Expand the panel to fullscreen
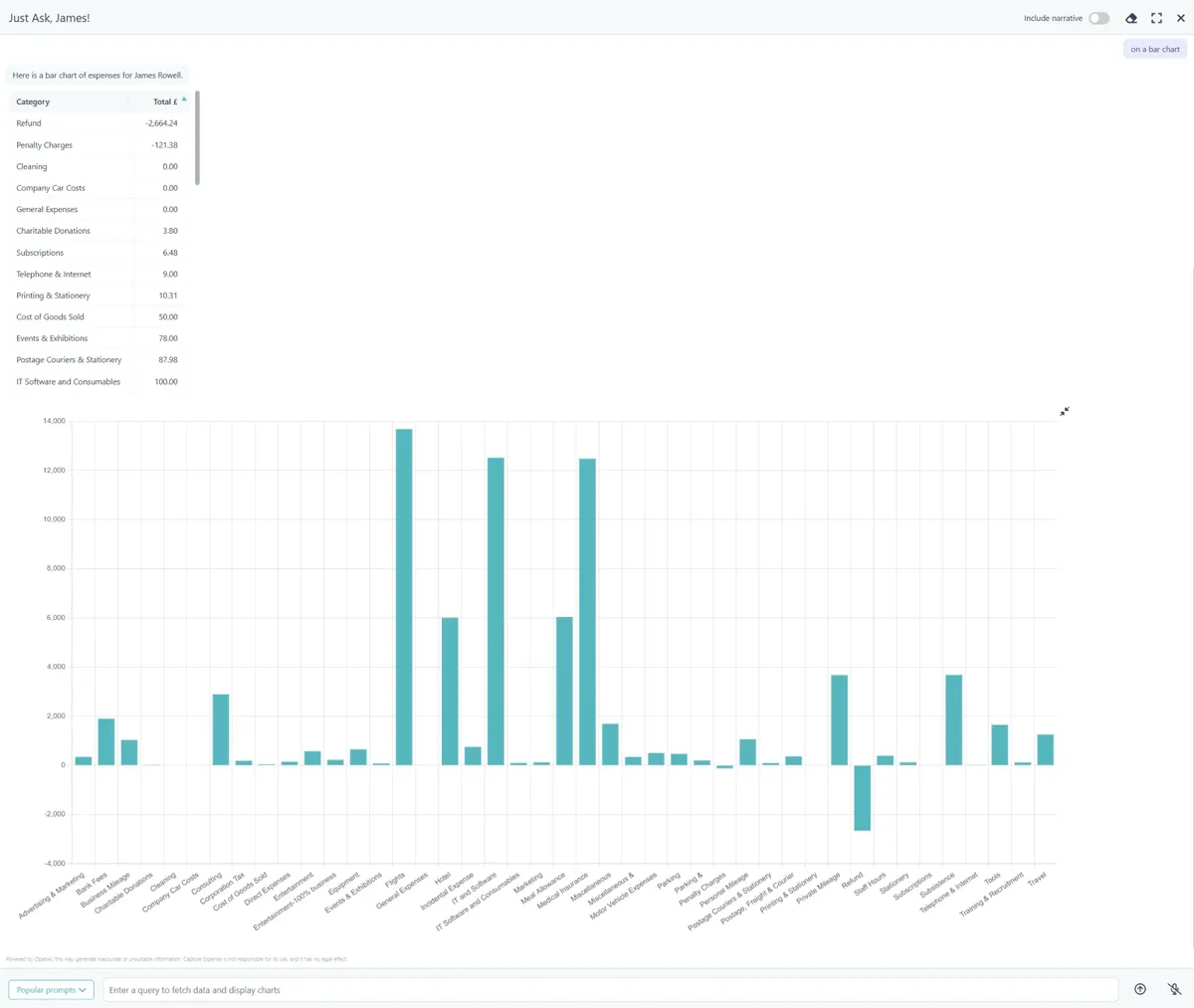The width and height of the screenshot is (1194, 1008). 1156,18
